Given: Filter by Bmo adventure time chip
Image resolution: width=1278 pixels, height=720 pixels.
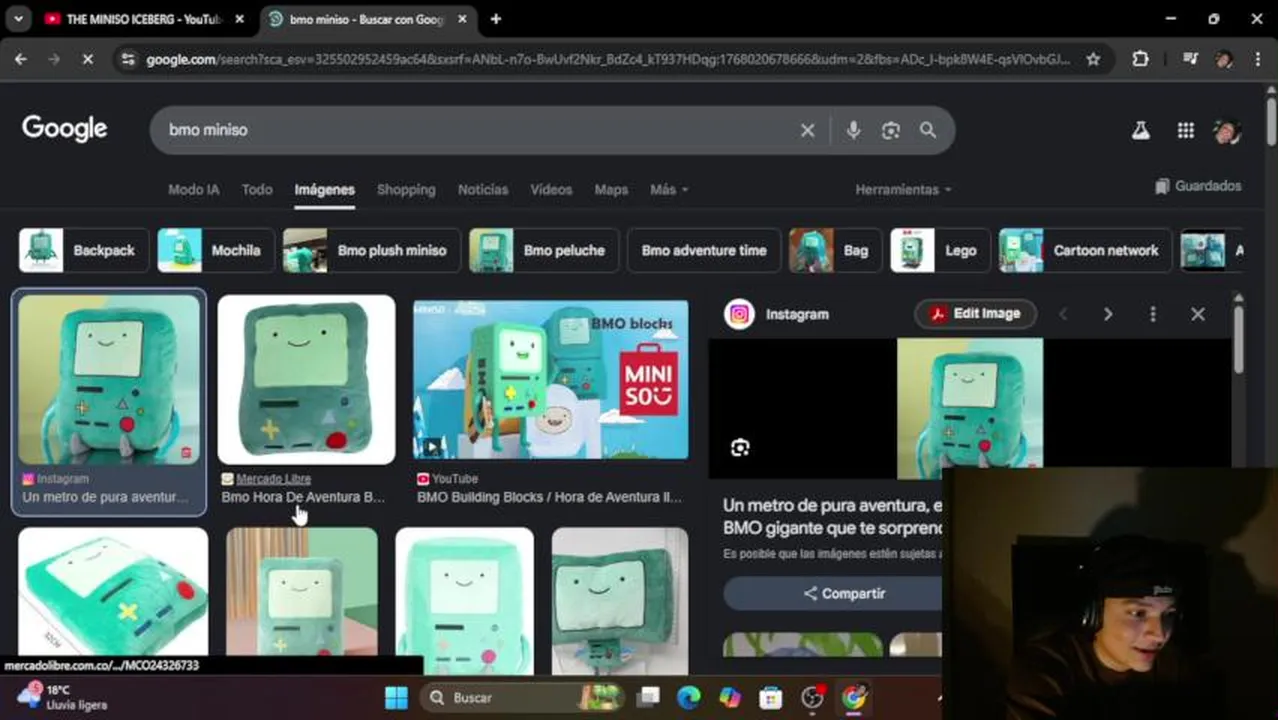Looking at the screenshot, I should [704, 250].
